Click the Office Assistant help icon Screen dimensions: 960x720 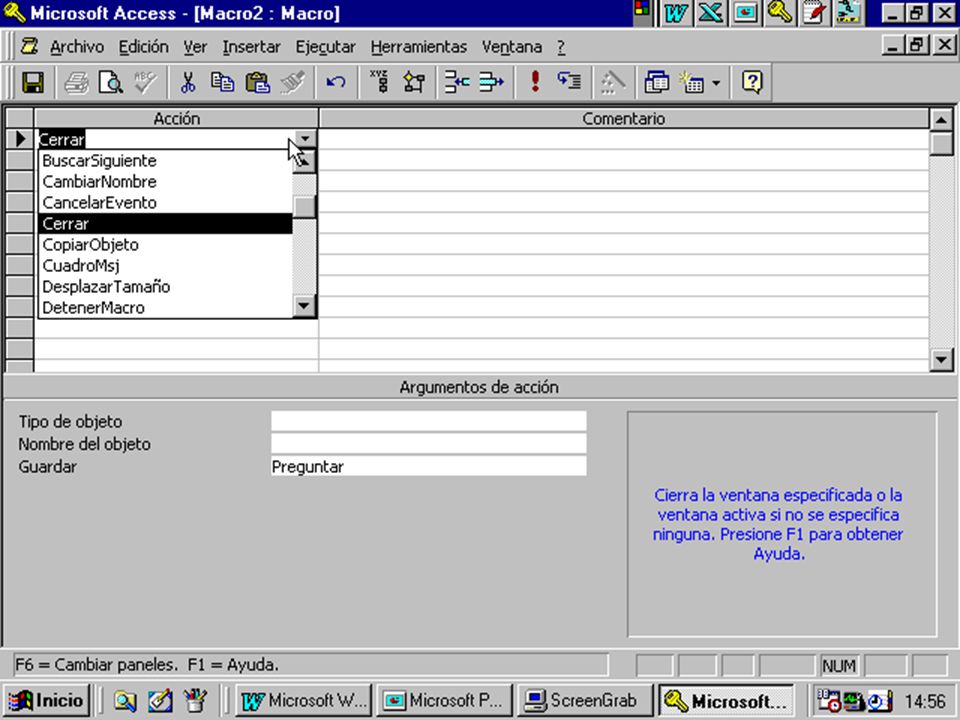click(752, 82)
